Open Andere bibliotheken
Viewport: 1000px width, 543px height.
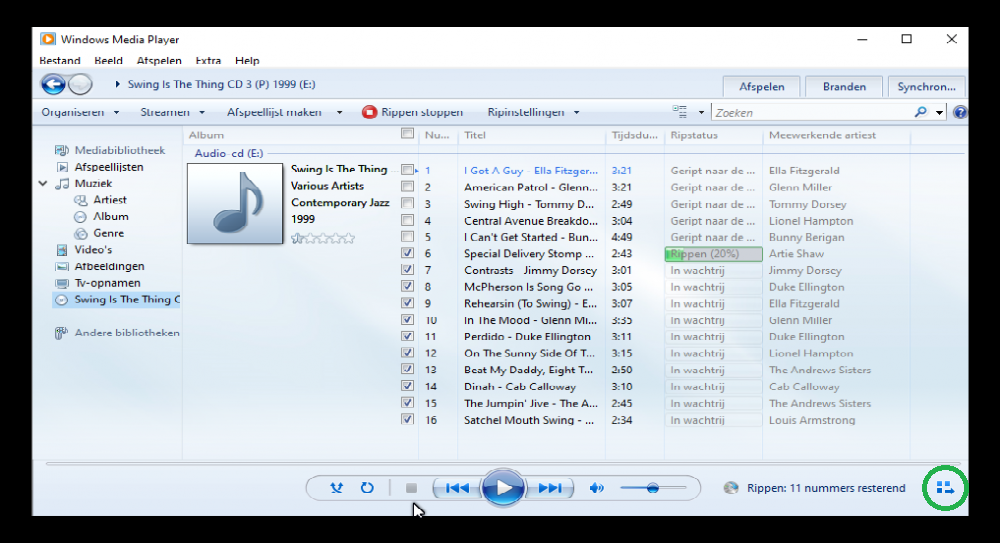[x=127, y=332]
